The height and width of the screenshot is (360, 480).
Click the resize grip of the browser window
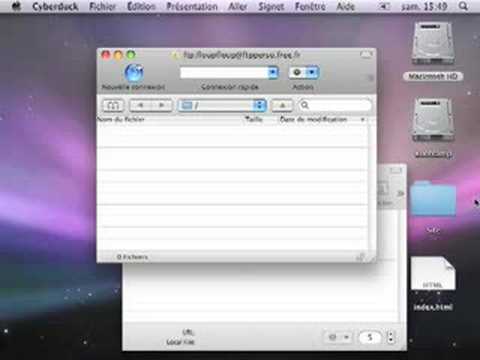(x=372, y=259)
